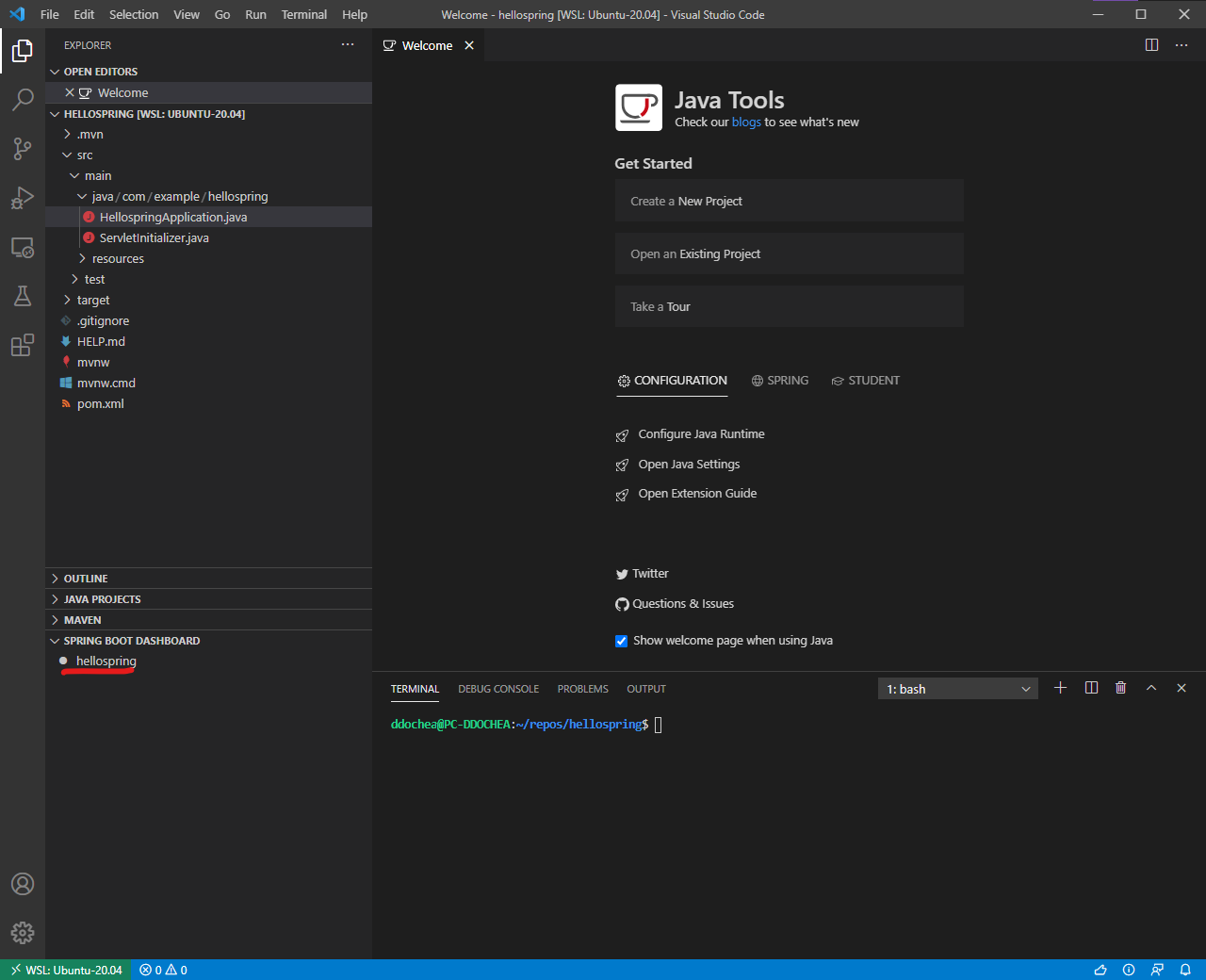Click Create a New Project button
This screenshot has width=1206, height=980.
(x=790, y=201)
